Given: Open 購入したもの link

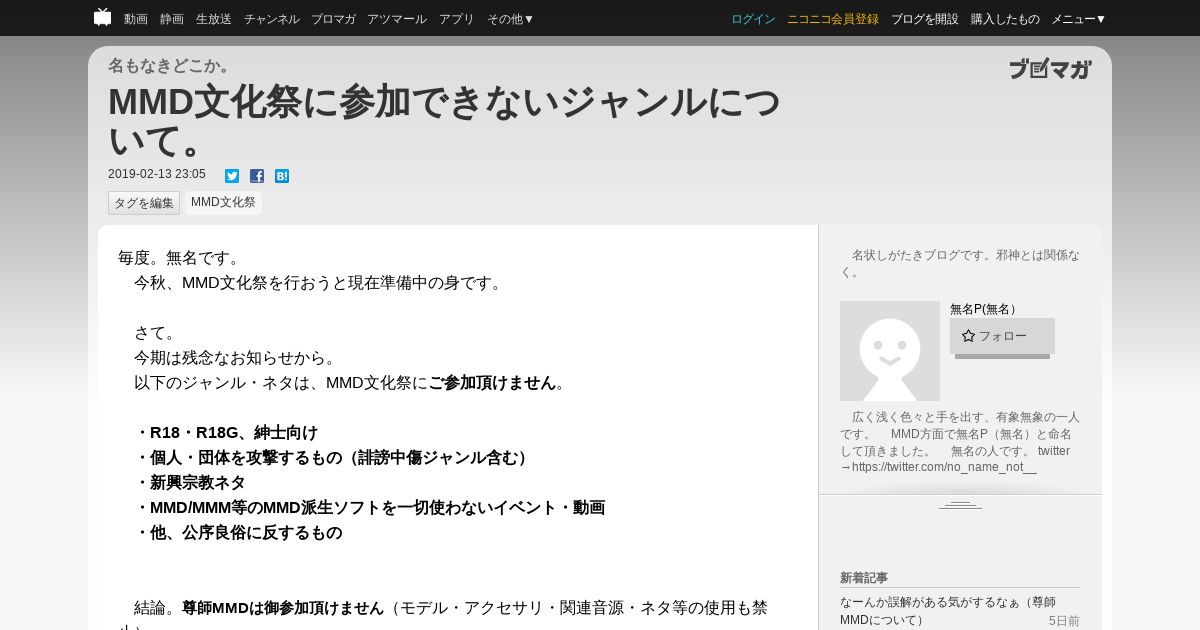Looking at the screenshot, I should 1005,19.
